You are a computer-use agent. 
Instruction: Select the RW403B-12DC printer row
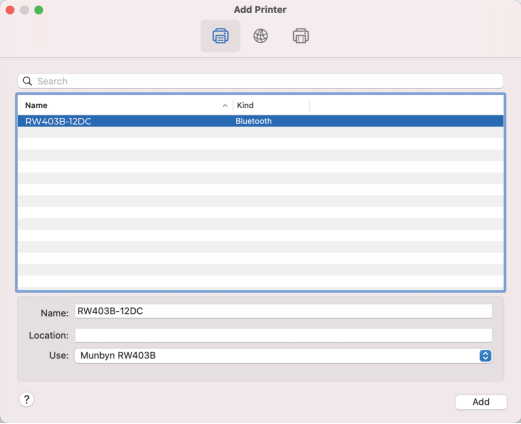click(260, 121)
